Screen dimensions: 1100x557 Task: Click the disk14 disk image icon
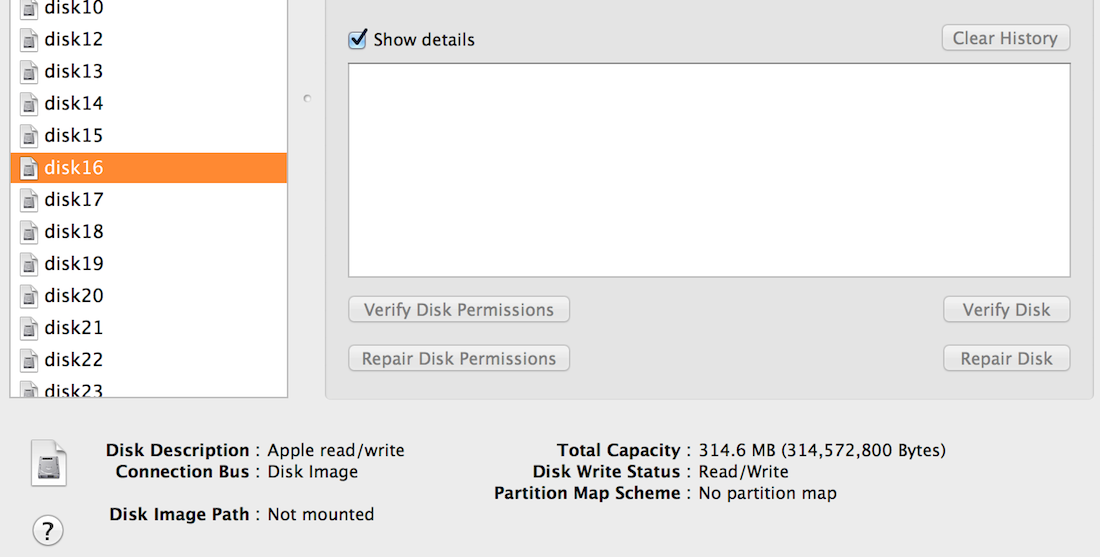coord(29,104)
